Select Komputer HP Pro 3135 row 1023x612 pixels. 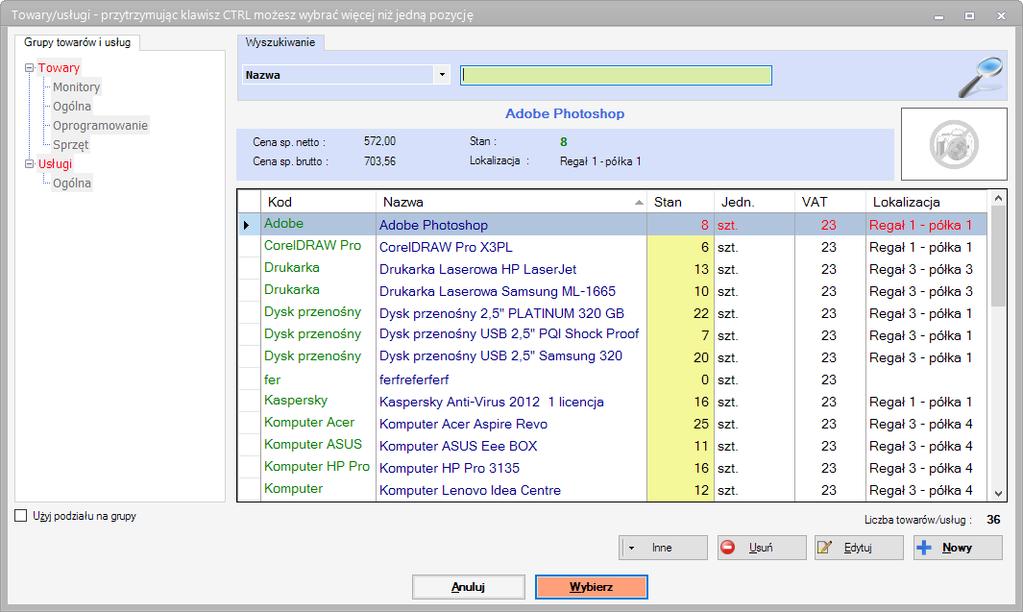pyautogui.click(x=612, y=468)
